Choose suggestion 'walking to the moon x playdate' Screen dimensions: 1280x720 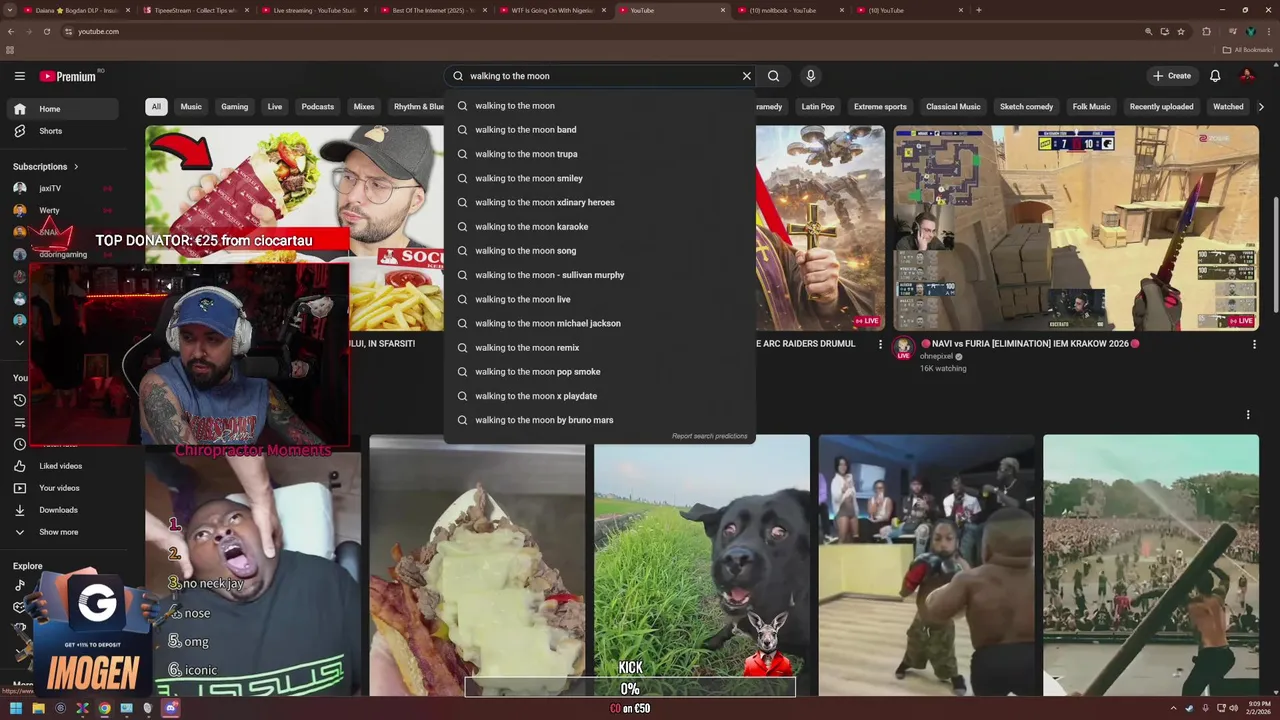600,396
